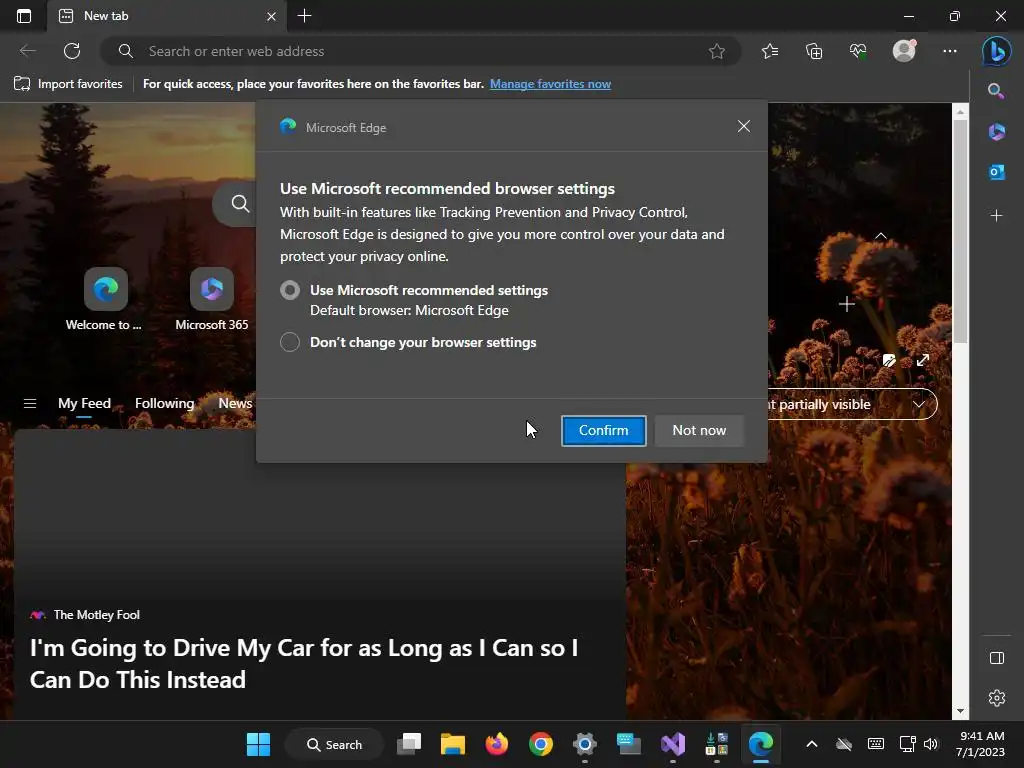Close the Microsoft Edge dialog
Screen dimensions: 1024x768
(744, 127)
